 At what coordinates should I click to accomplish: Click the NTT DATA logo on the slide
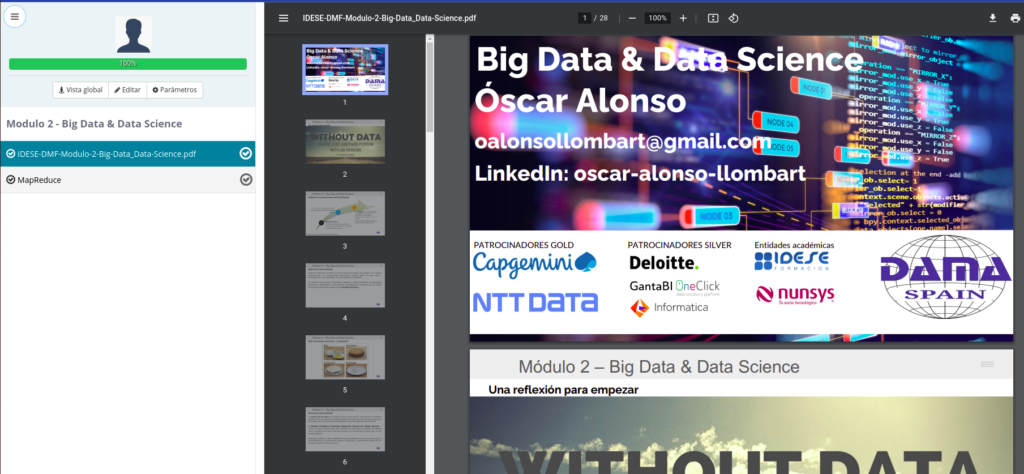point(535,302)
